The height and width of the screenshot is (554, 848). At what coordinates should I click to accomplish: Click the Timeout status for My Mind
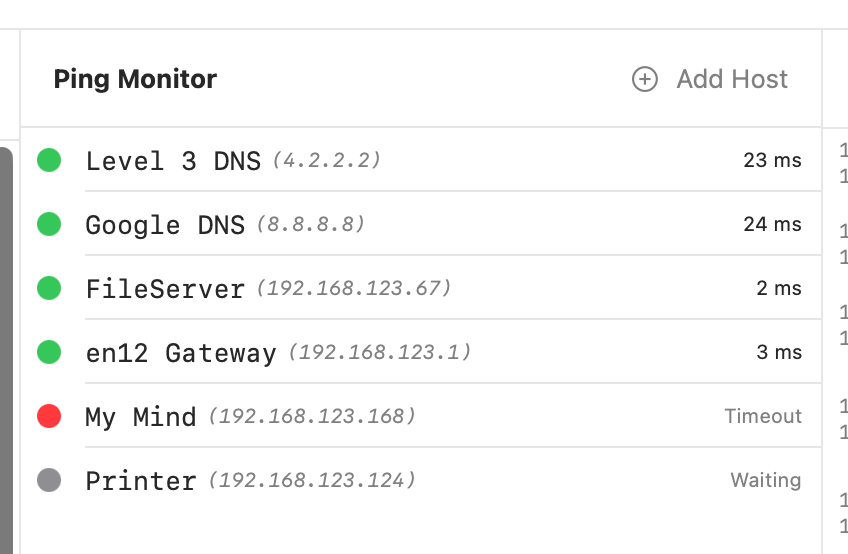tap(763, 416)
